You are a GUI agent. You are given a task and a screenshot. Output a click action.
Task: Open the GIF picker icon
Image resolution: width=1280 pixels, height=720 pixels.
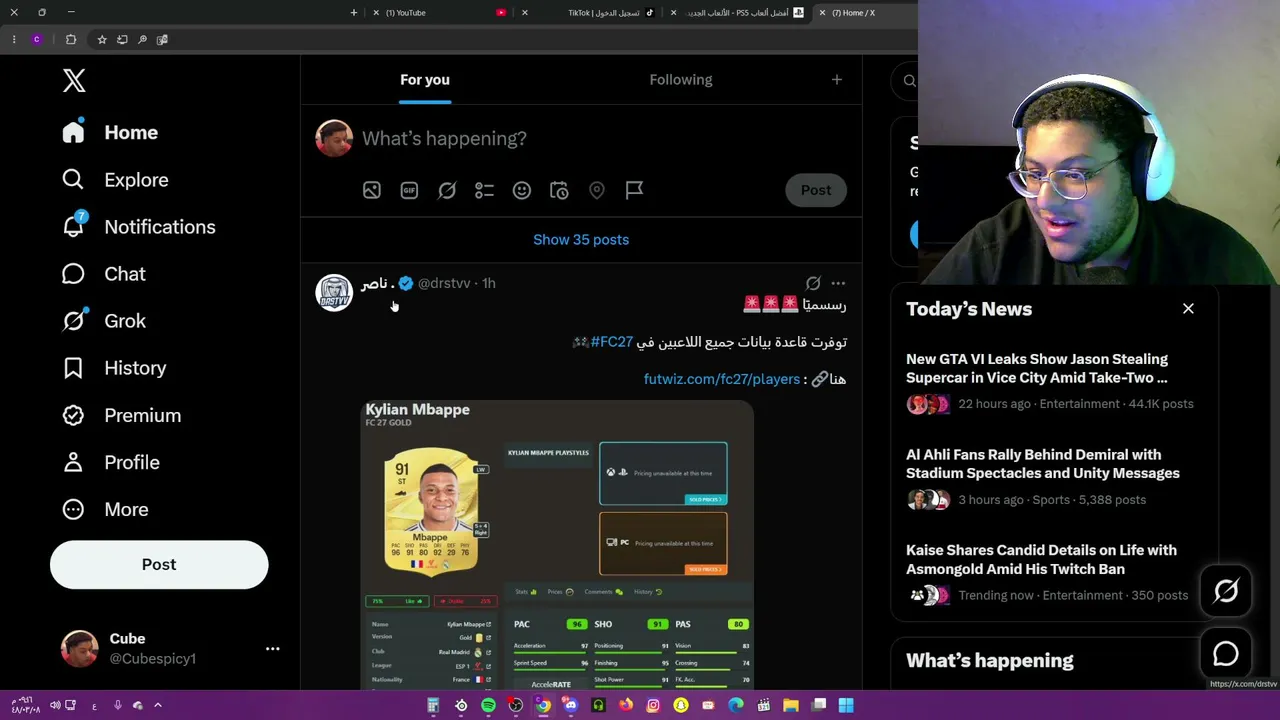(409, 190)
